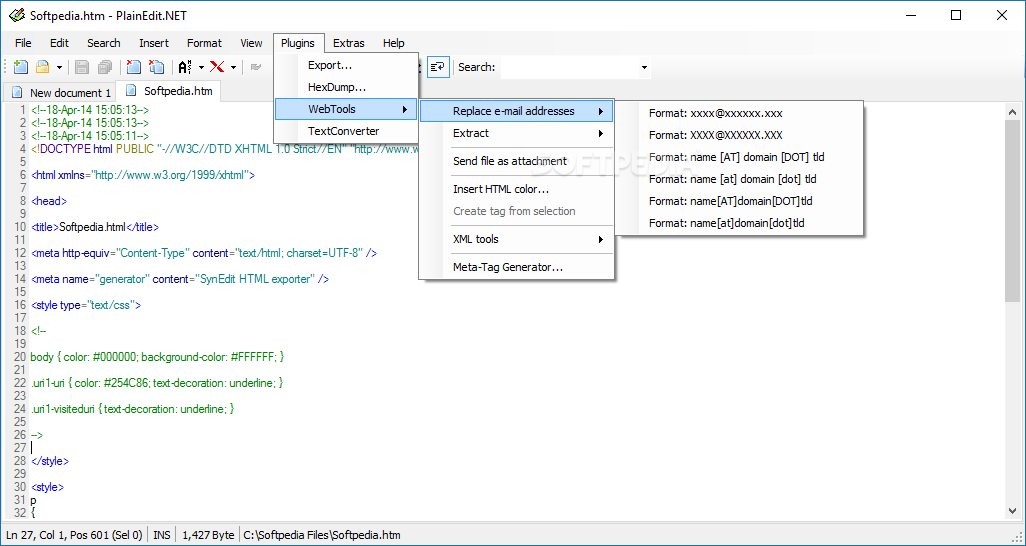
Task: Click the '<style type="text/css">' line
Action: tap(86, 305)
